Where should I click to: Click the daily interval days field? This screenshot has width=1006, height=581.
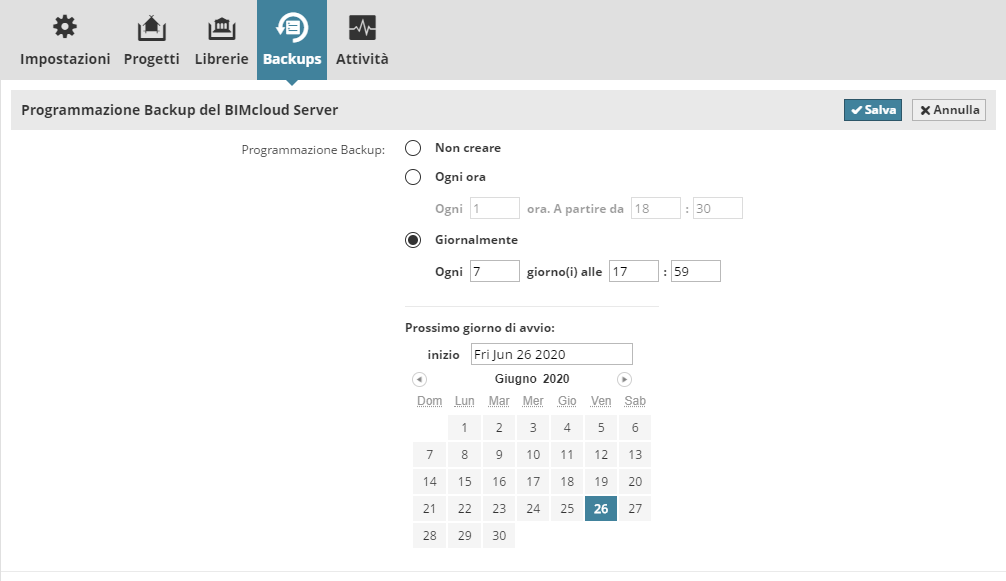[494, 271]
